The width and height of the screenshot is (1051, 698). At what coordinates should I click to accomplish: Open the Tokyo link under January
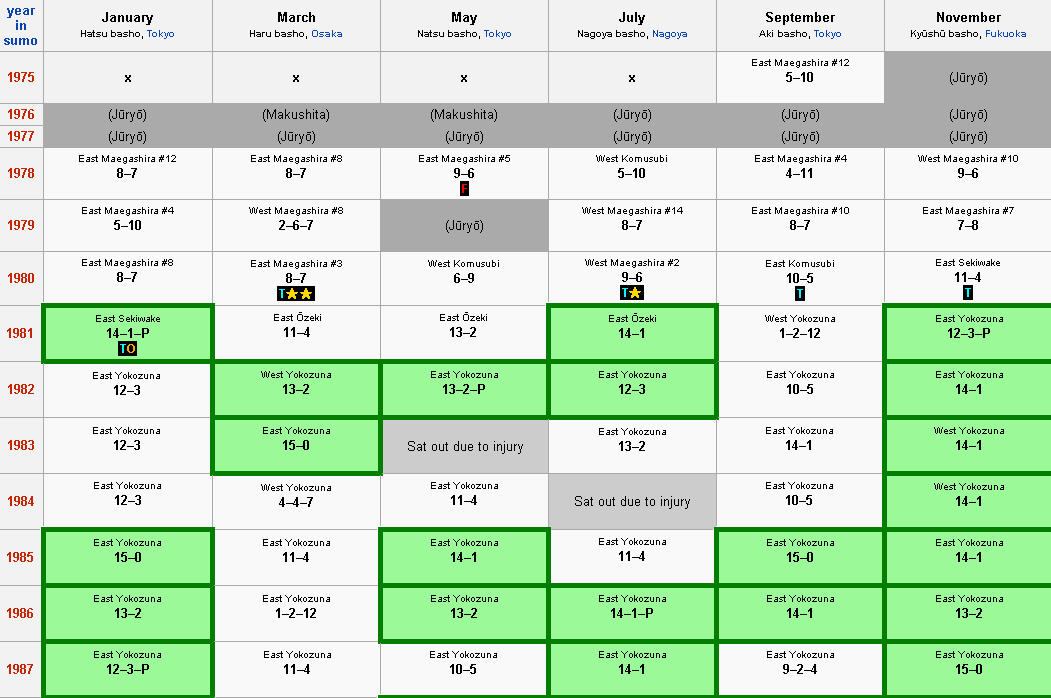tap(161, 34)
